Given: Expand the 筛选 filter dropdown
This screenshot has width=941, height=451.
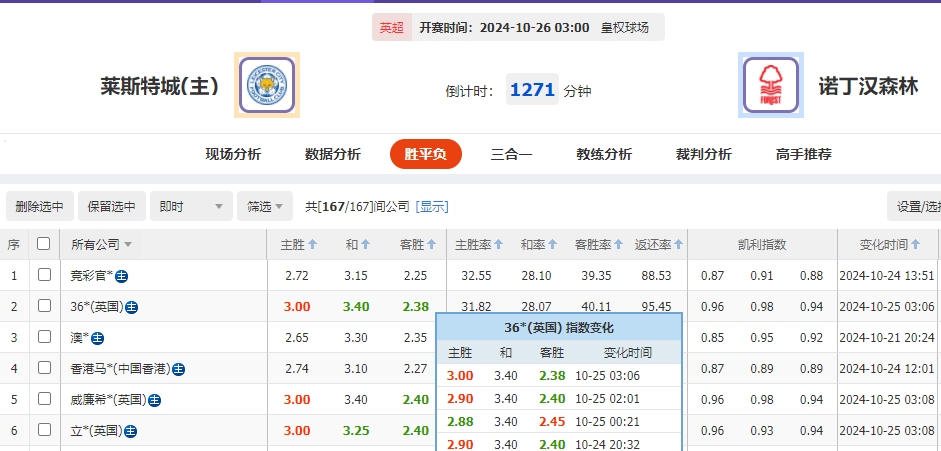Looking at the screenshot, I should pyautogui.click(x=264, y=207).
